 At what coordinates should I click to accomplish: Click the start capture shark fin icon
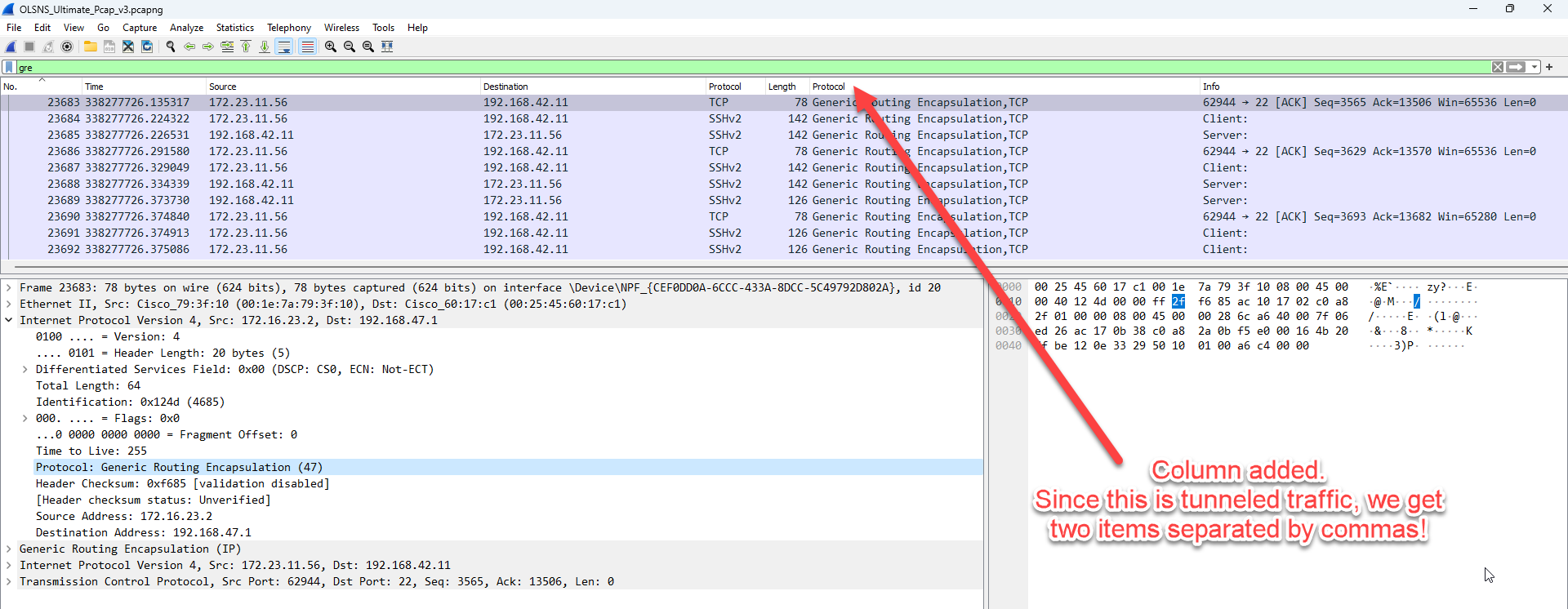click(11, 47)
